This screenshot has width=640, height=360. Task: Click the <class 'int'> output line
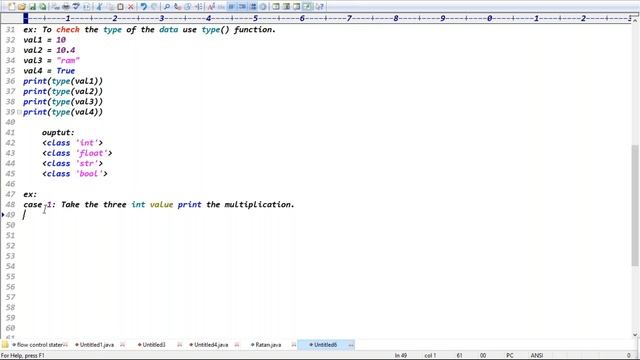click(72, 143)
